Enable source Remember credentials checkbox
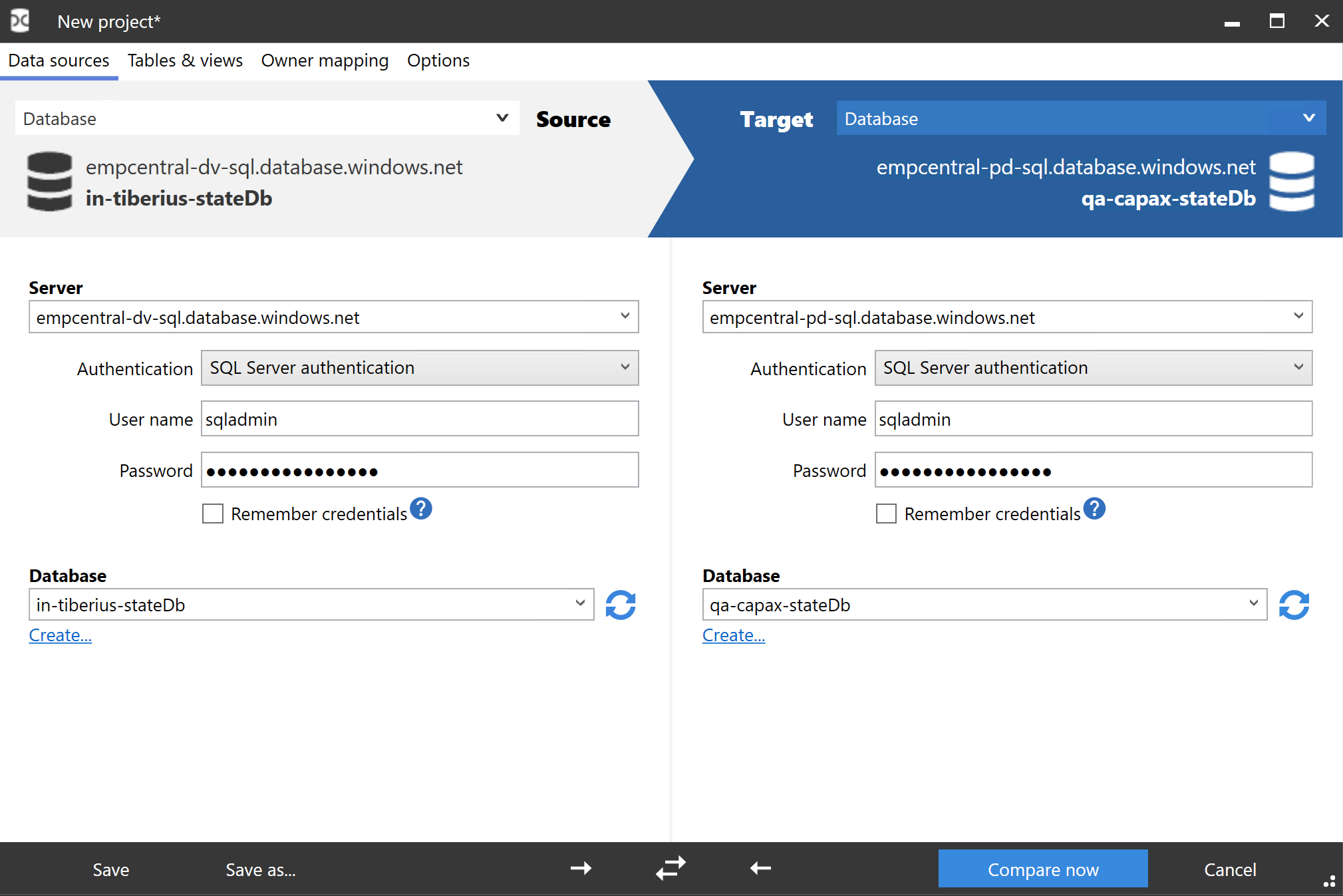The width and height of the screenshot is (1343, 896). point(213,514)
